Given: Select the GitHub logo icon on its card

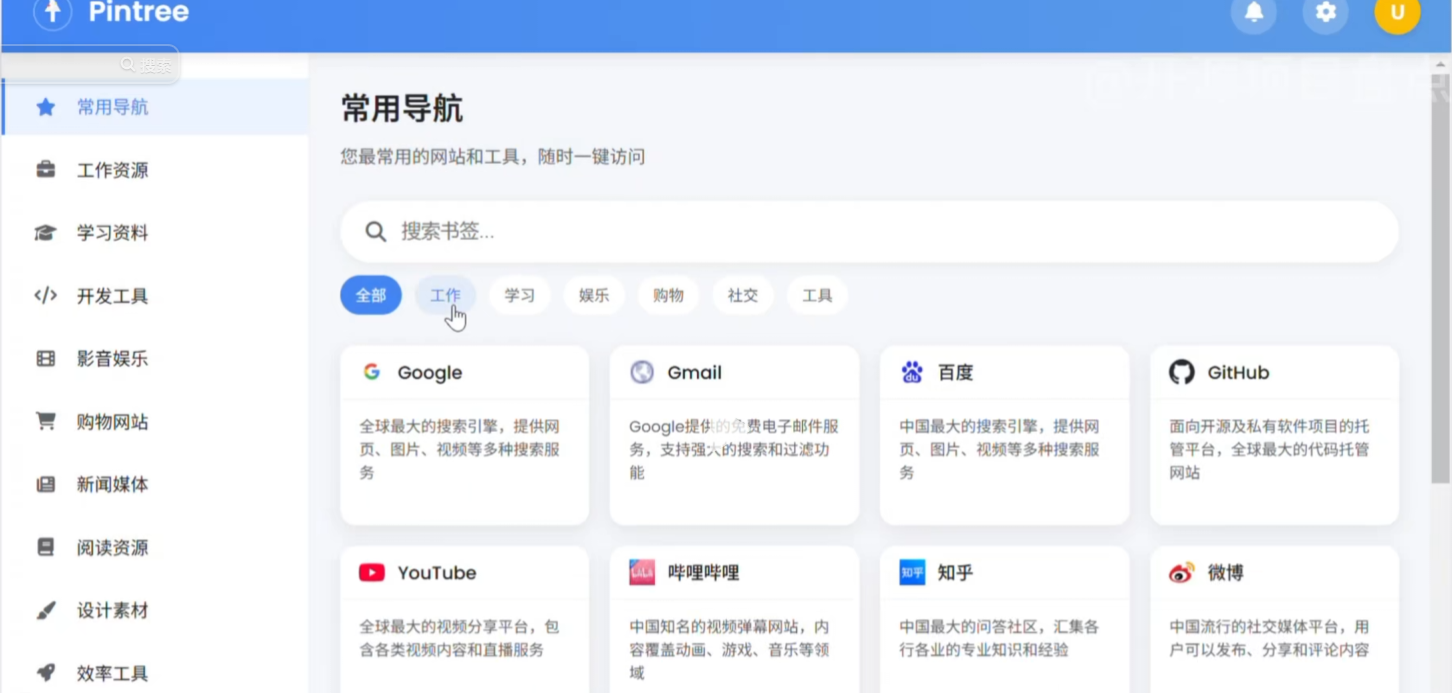Looking at the screenshot, I should (1181, 372).
